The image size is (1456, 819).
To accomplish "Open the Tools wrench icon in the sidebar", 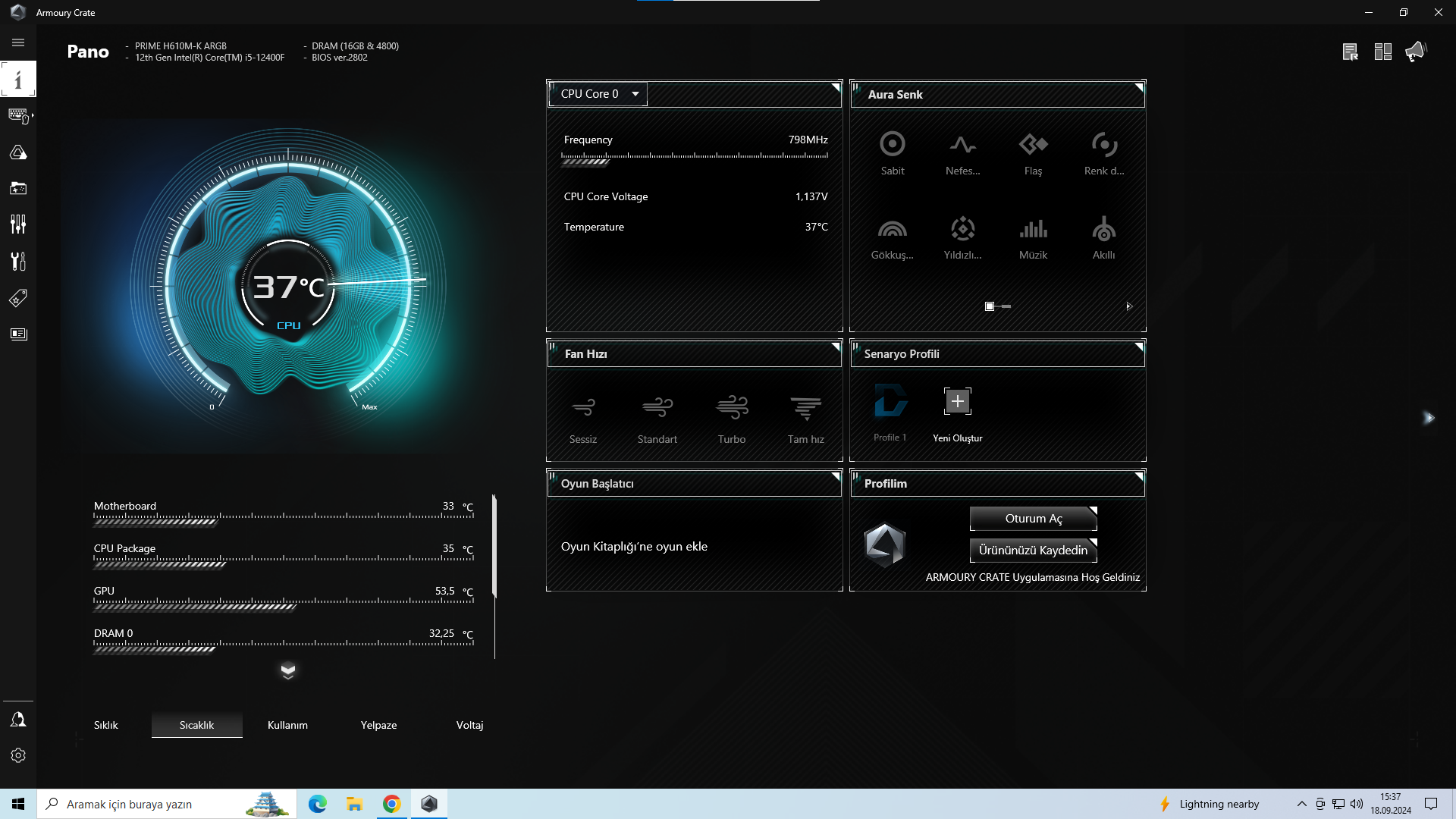I will tap(18, 261).
